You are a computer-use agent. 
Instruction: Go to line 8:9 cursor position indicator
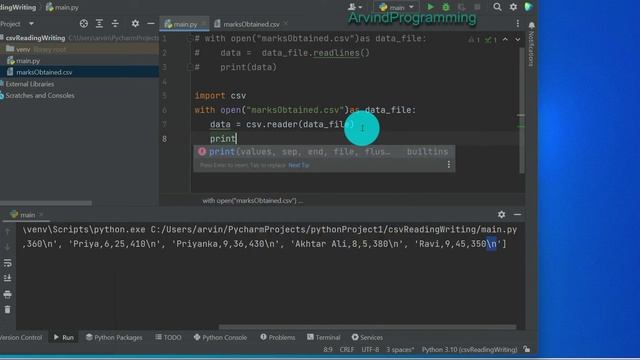tap(328, 350)
